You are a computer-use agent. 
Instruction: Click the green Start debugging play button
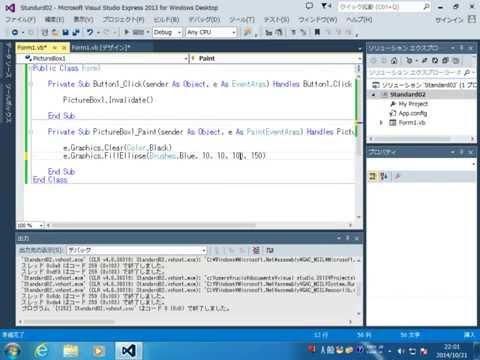click(x=127, y=32)
